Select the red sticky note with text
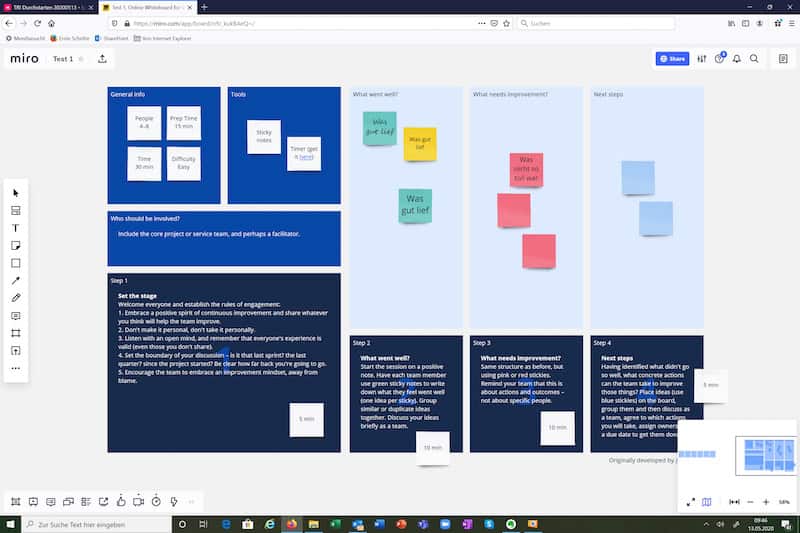The image size is (800, 533). (x=526, y=169)
